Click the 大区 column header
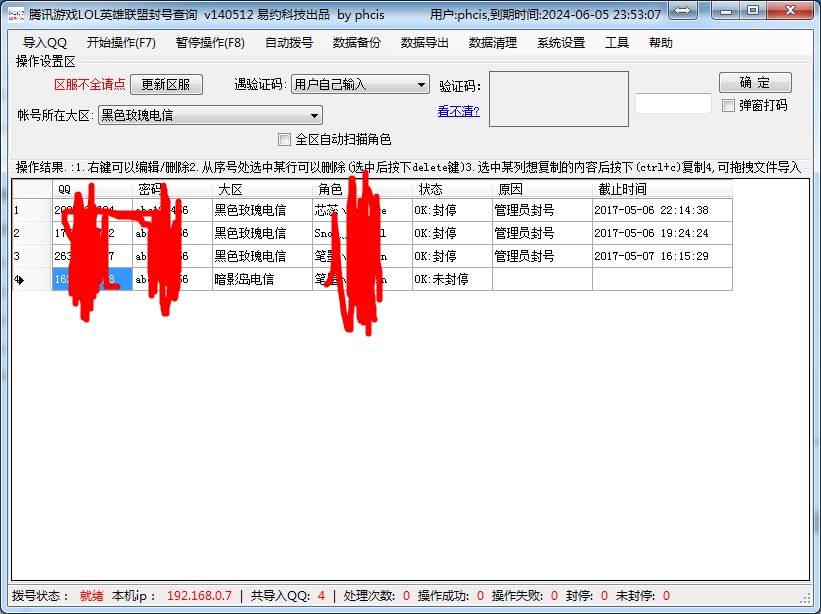 point(262,189)
